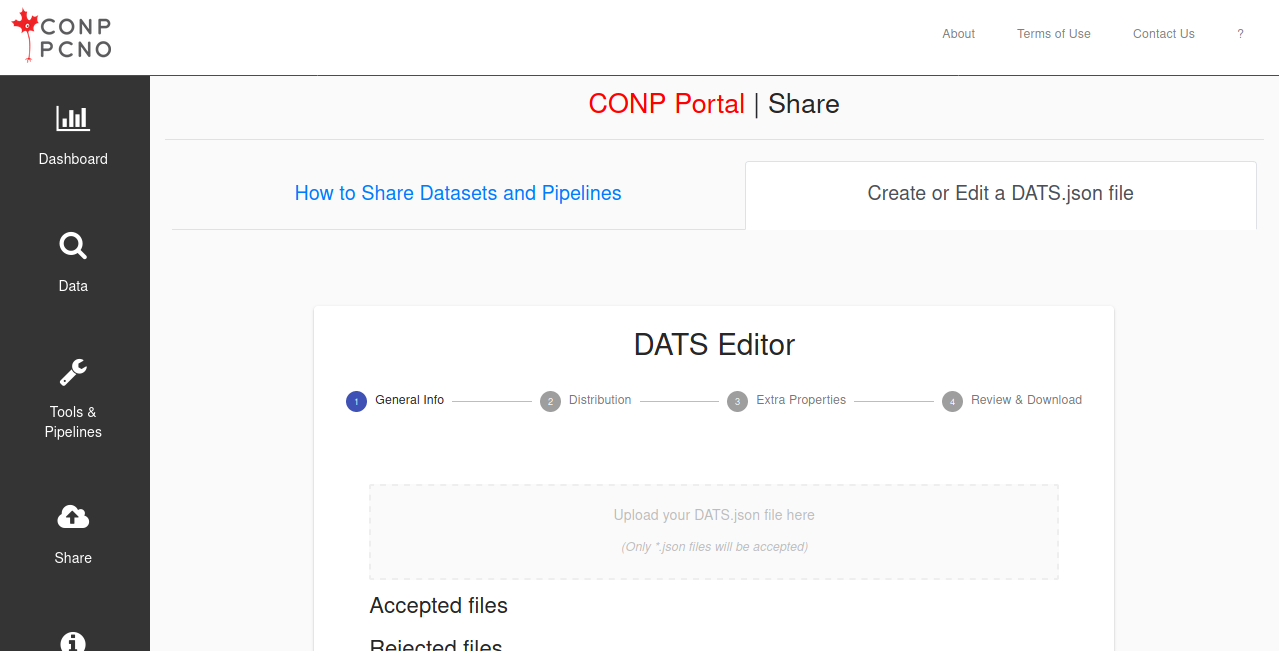Click the DATS.json upload dropzone

713,531
